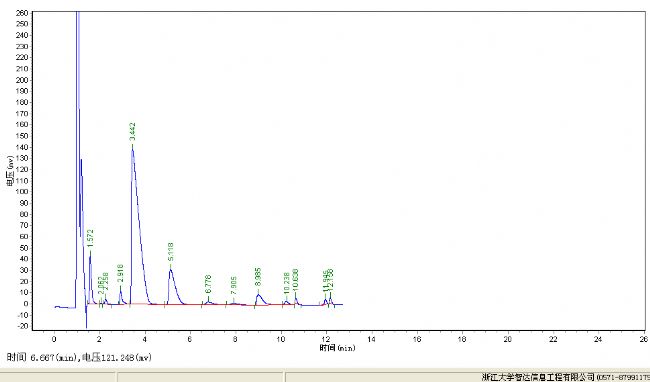Image resolution: width=650 pixels, height=382 pixels.
Task: Click the 140 tick on the voltage axis
Action: coord(22,147)
